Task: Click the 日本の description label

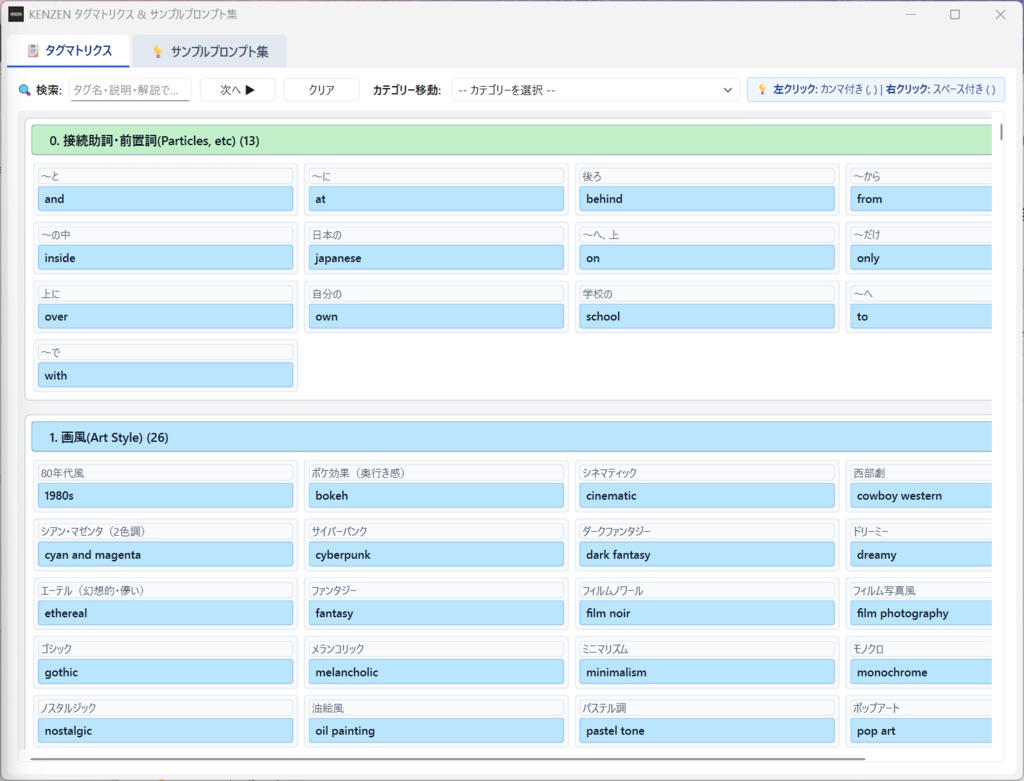Action: point(436,234)
